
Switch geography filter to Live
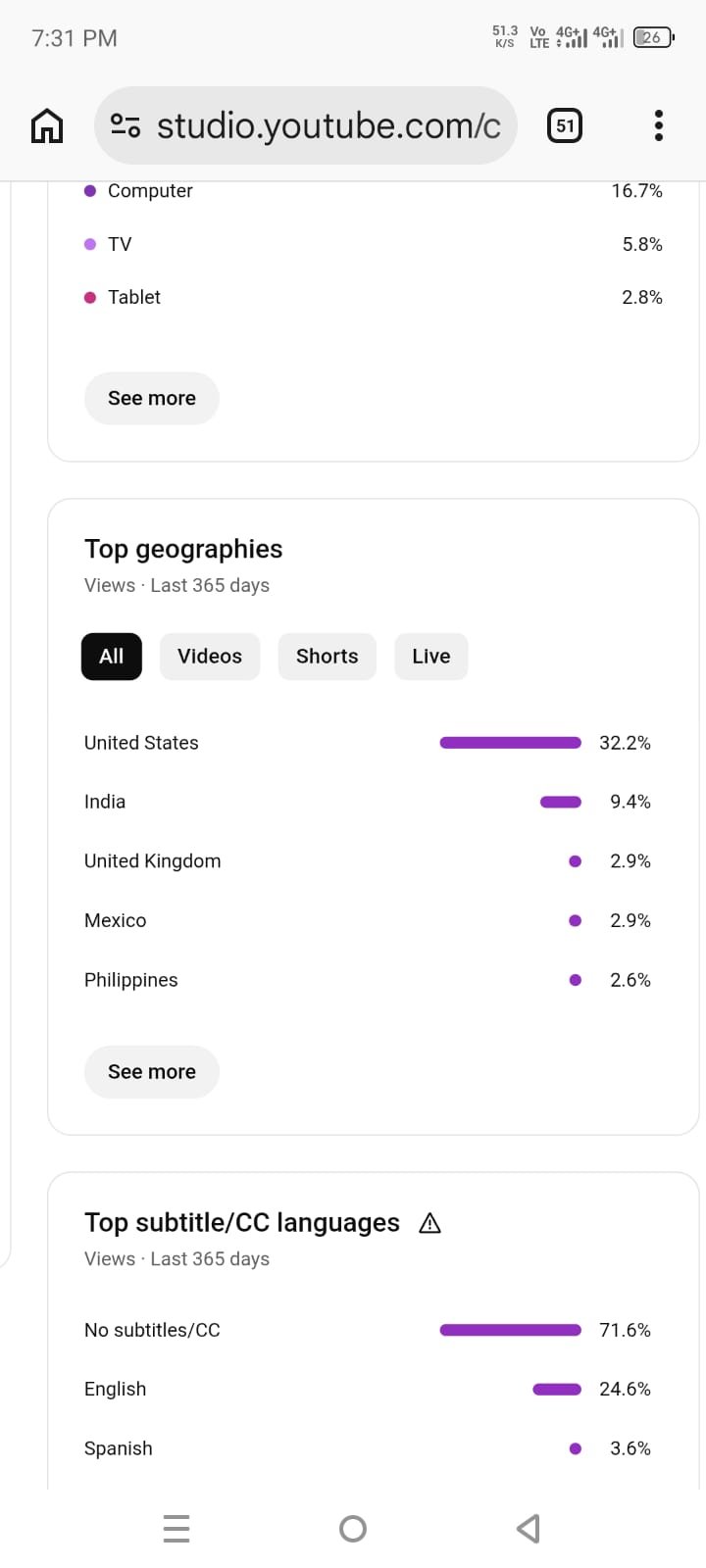430,657
